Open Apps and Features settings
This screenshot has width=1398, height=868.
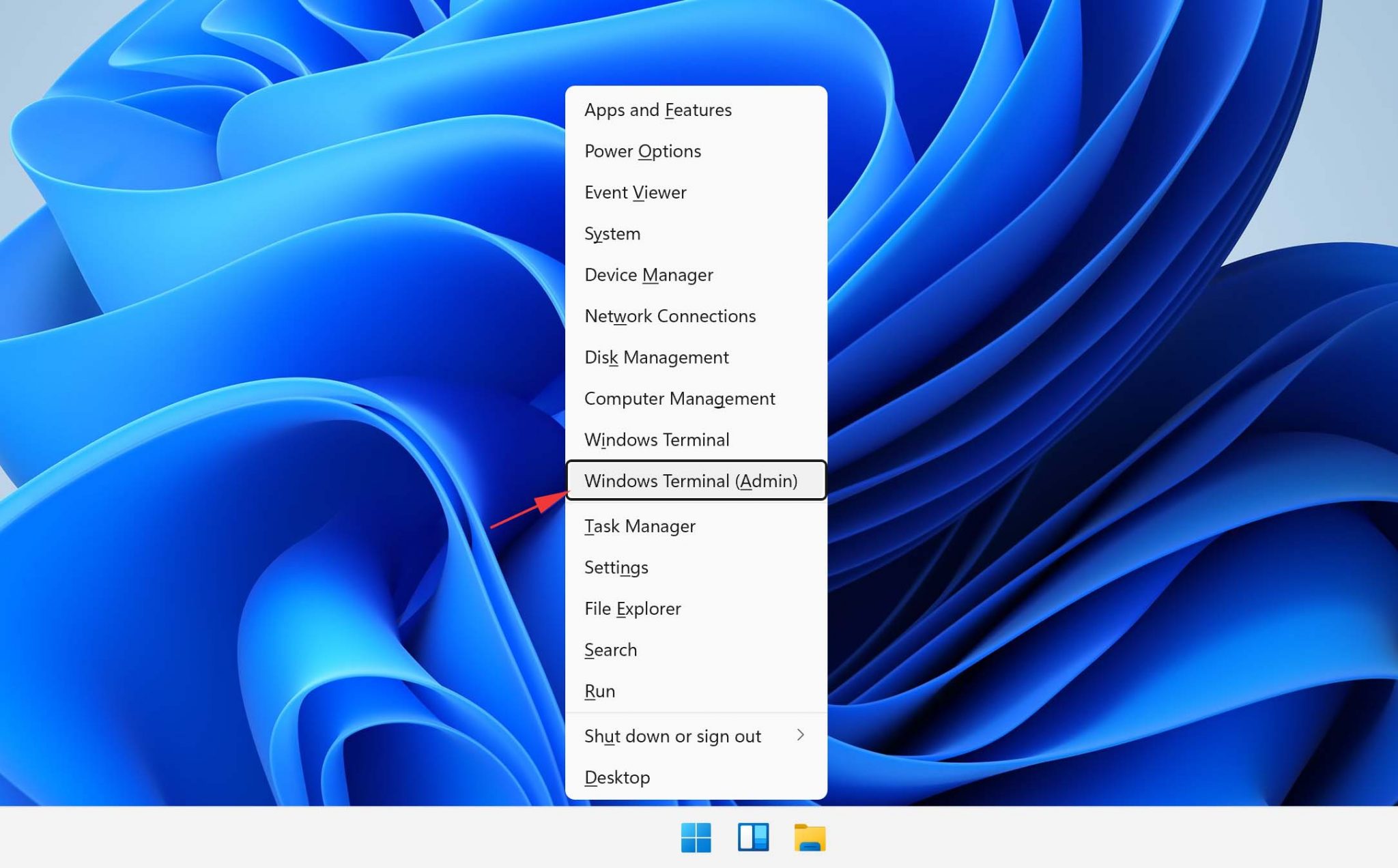pos(658,109)
